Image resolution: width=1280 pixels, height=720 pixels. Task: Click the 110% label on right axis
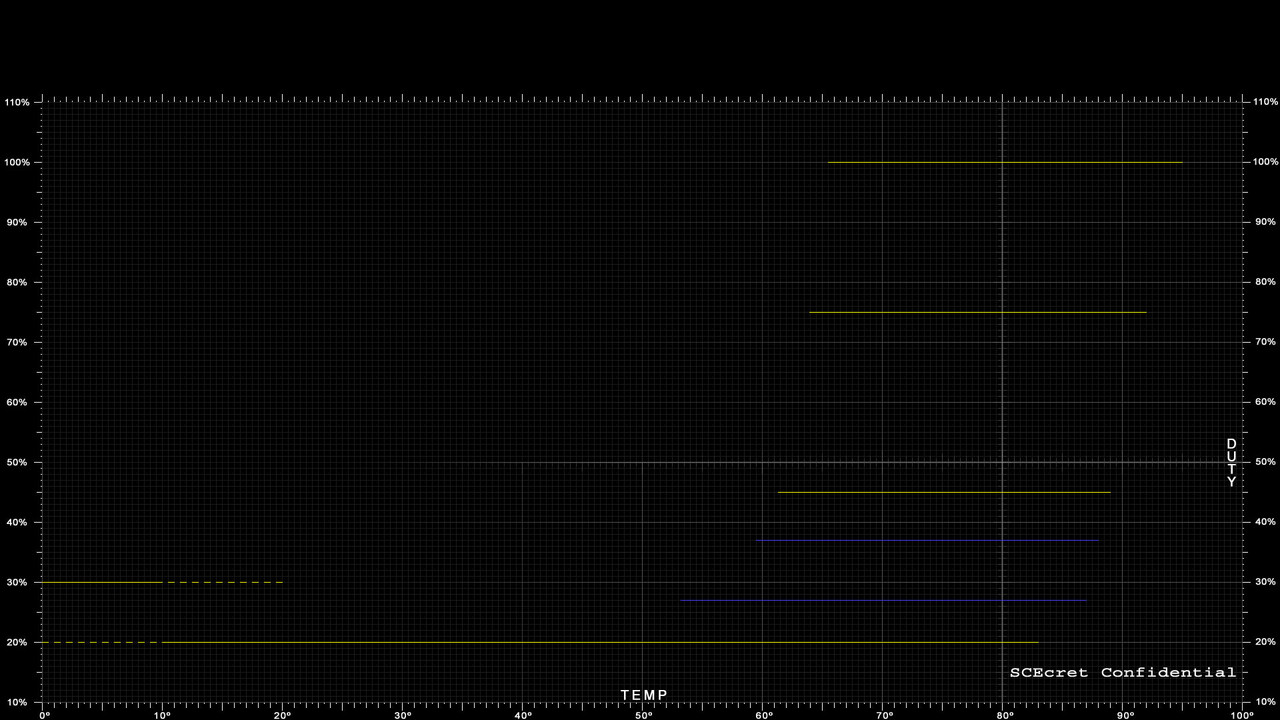pyautogui.click(x=1265, y=102)
